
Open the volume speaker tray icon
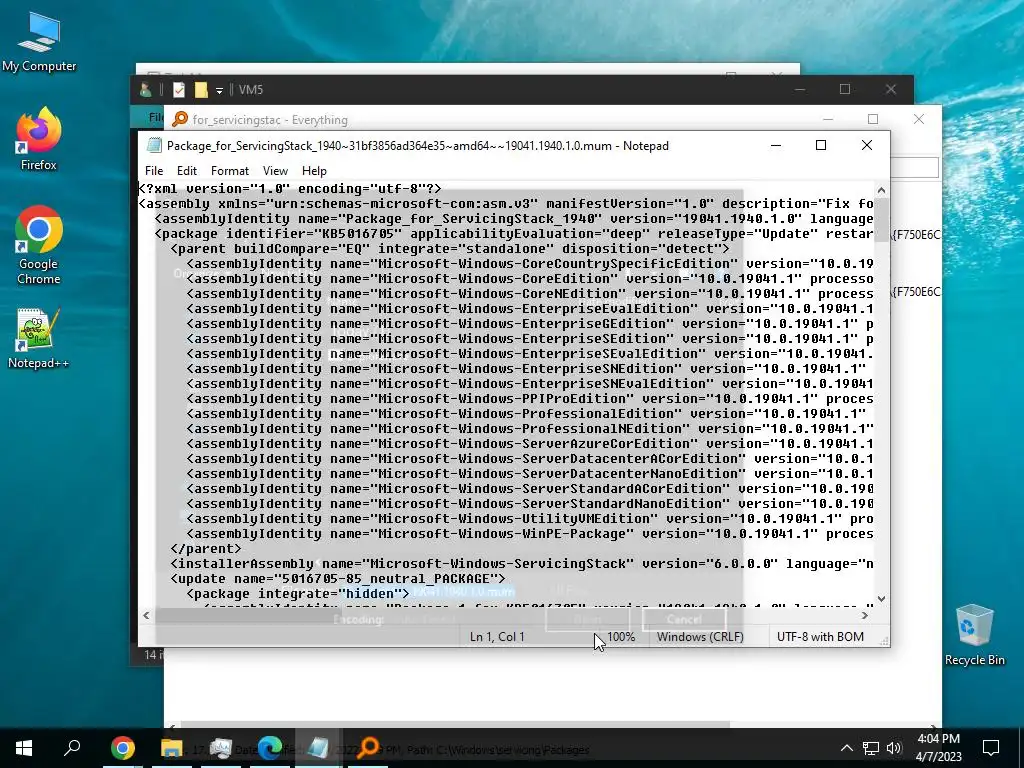894,748
